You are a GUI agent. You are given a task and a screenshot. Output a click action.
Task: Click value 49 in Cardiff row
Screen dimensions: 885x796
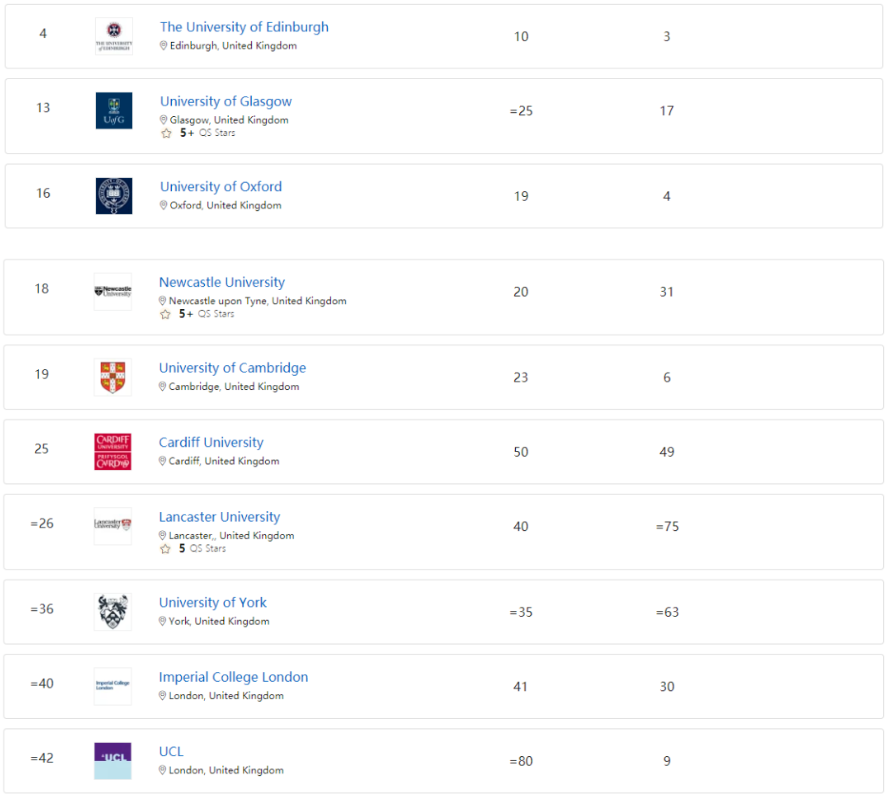point(667,452)
